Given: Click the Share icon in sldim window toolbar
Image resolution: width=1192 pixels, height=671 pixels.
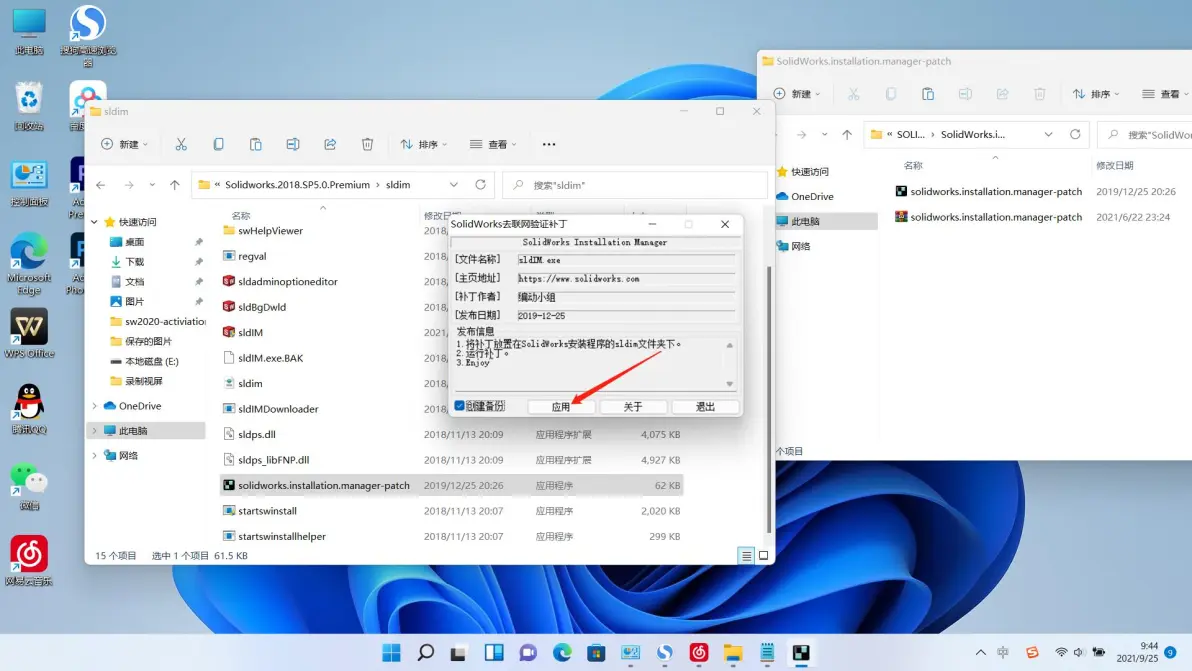Looking at the screenshot, I should (330, 144).
